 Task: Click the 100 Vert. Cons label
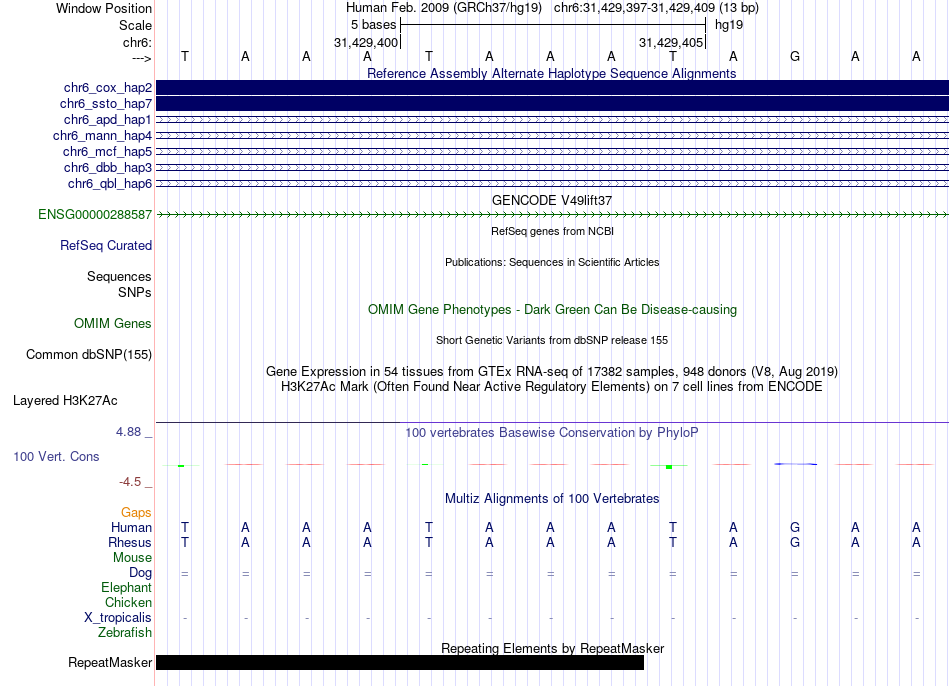pos(56,456)
